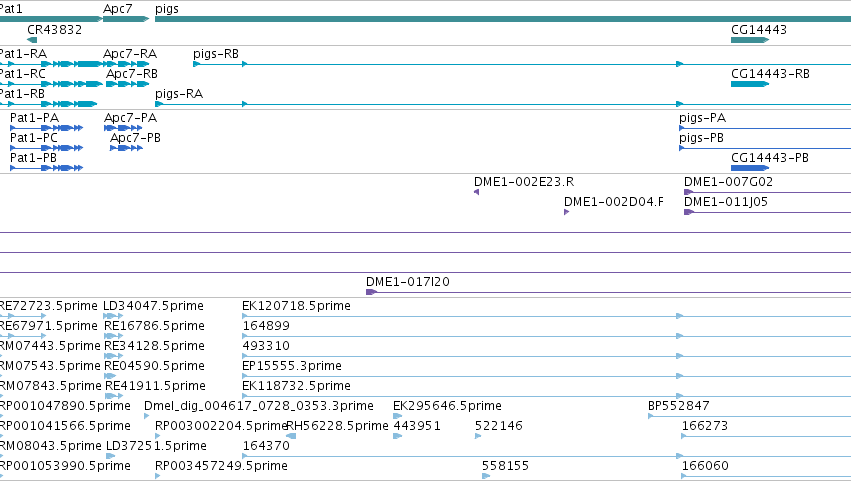
Task: Click EST RM07543.5prime label
Action: pos(50,366)
